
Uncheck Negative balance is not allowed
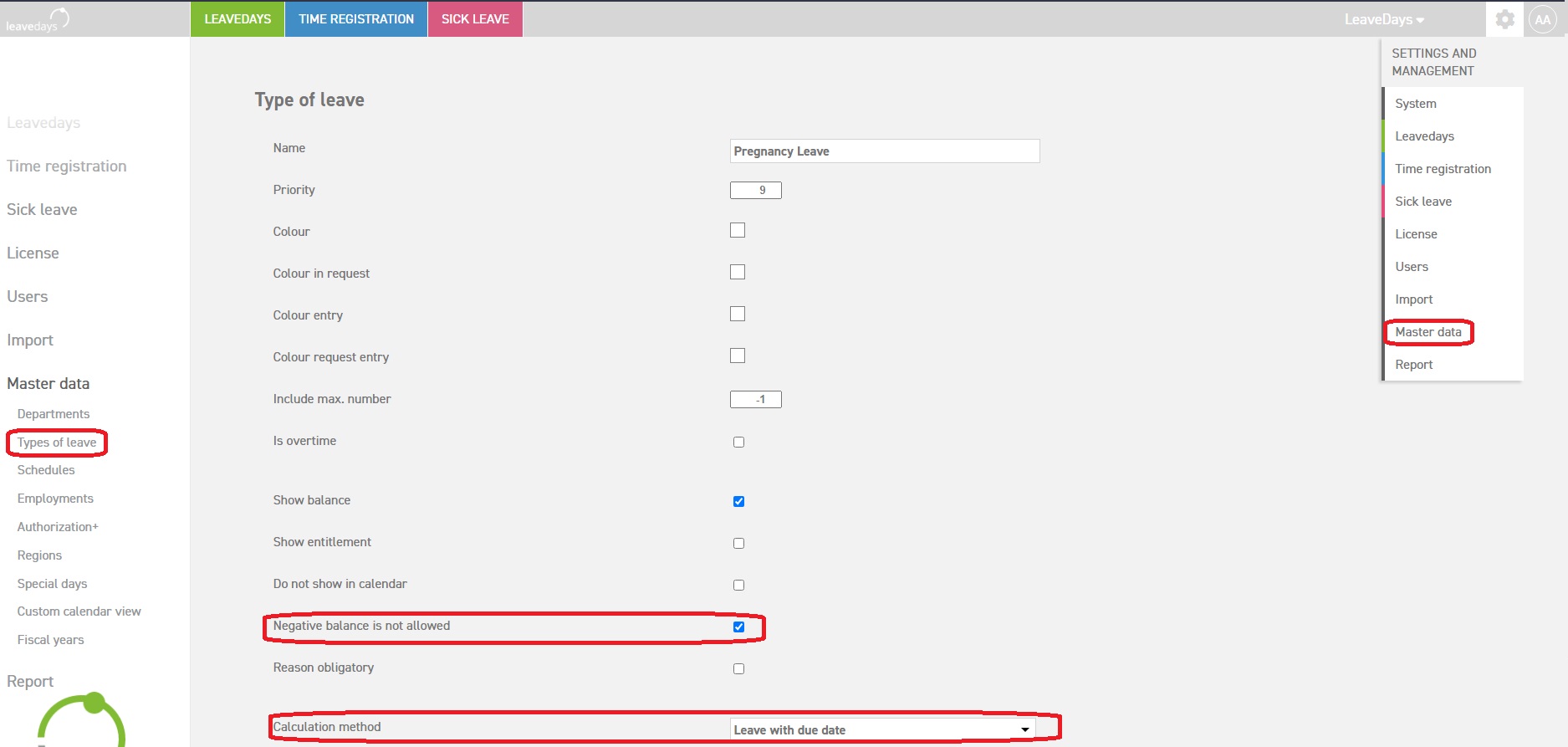click(x=738, y=627)
